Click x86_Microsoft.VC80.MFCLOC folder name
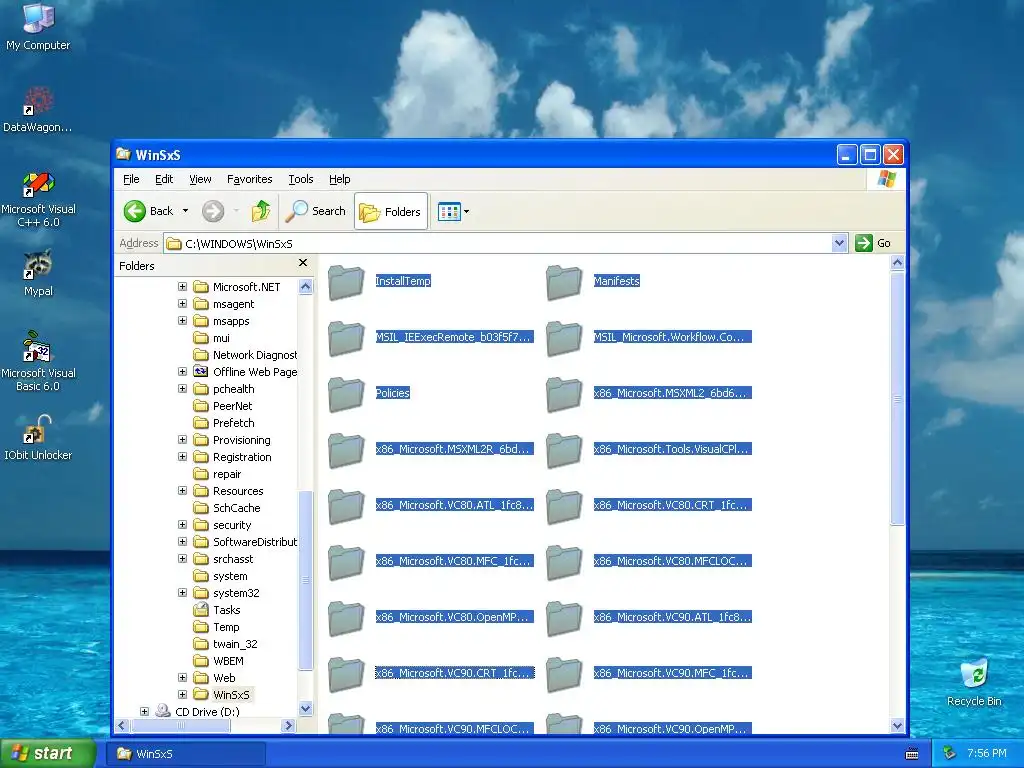1024x768 pixels. pyautogui.click(x=673, y=560)
